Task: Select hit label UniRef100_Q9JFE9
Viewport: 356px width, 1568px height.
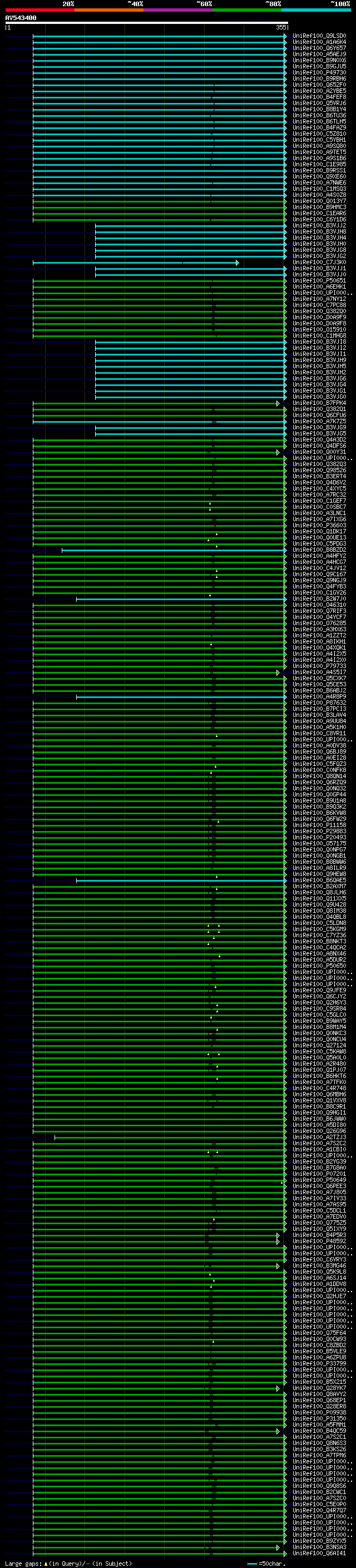Action: click(x=319, y=990)
